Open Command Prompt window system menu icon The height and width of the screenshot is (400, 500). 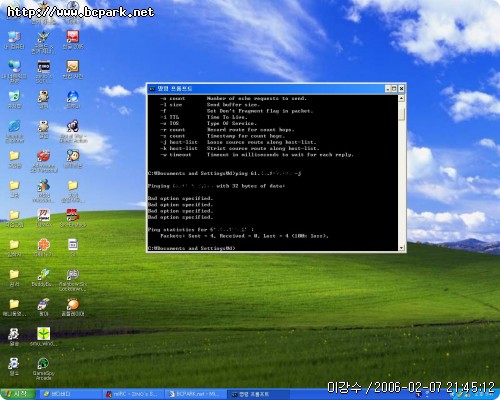[152, 89]
